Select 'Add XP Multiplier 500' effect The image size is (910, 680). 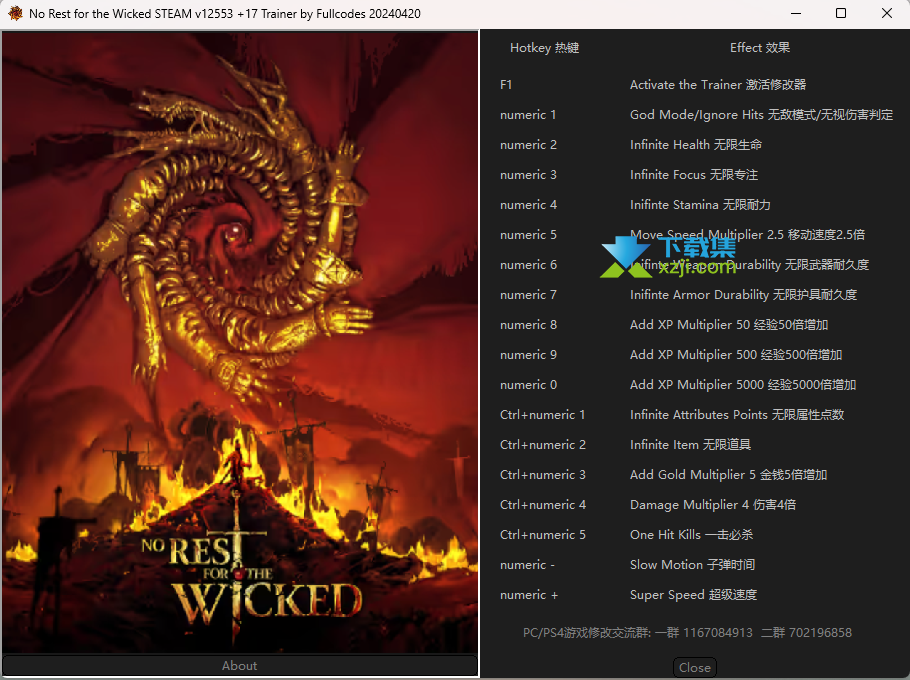(736, 355)
